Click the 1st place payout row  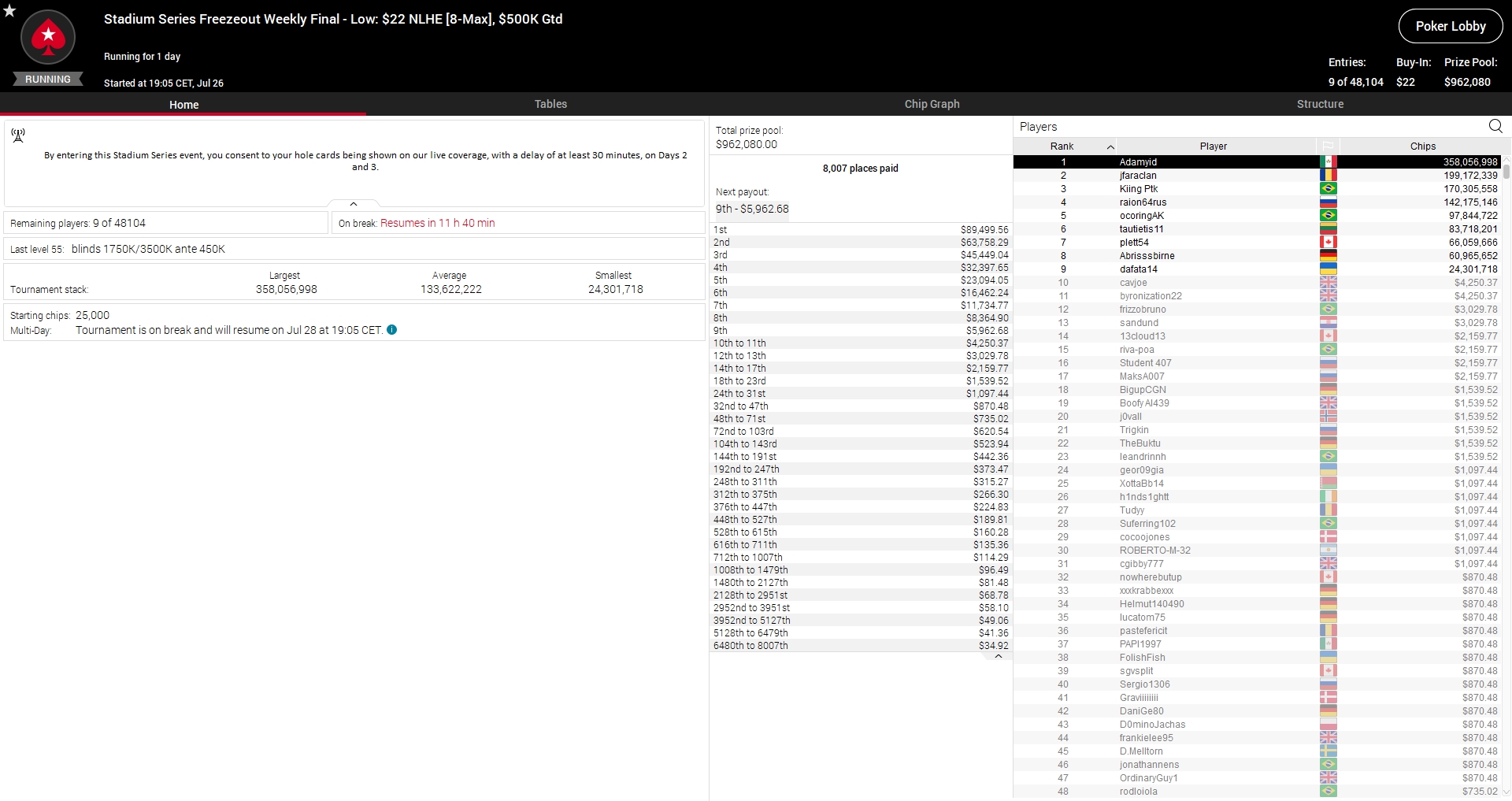pyautogui.click(x=861, y=230)
